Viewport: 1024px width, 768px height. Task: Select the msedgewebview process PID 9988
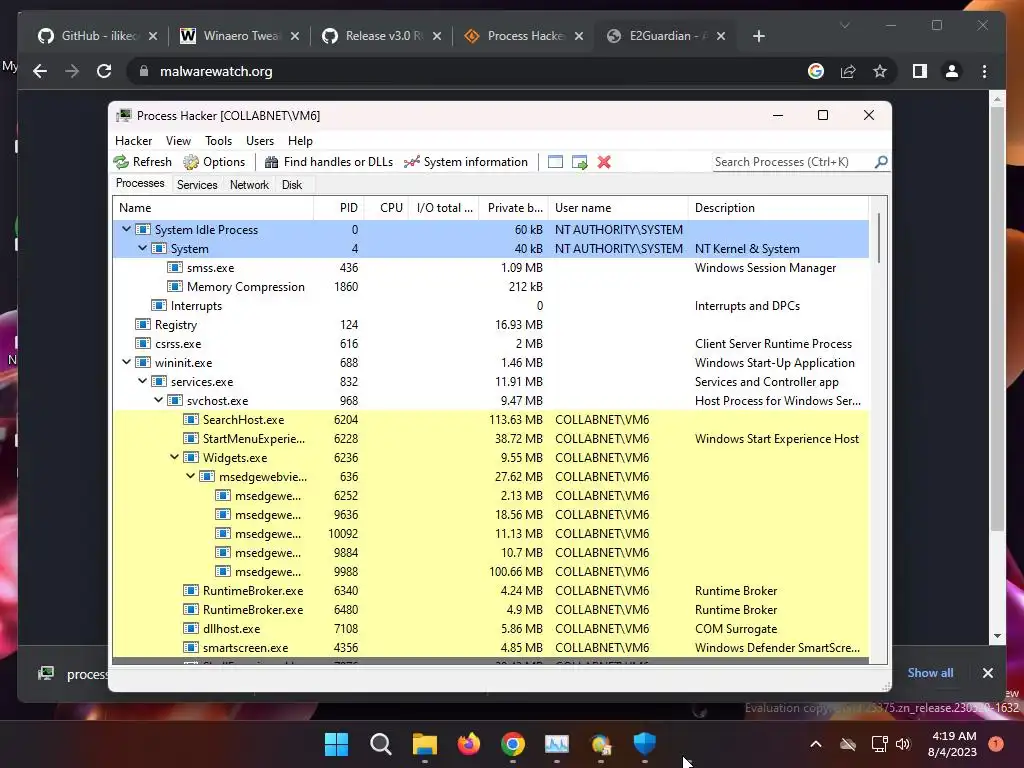coord(490,571)
